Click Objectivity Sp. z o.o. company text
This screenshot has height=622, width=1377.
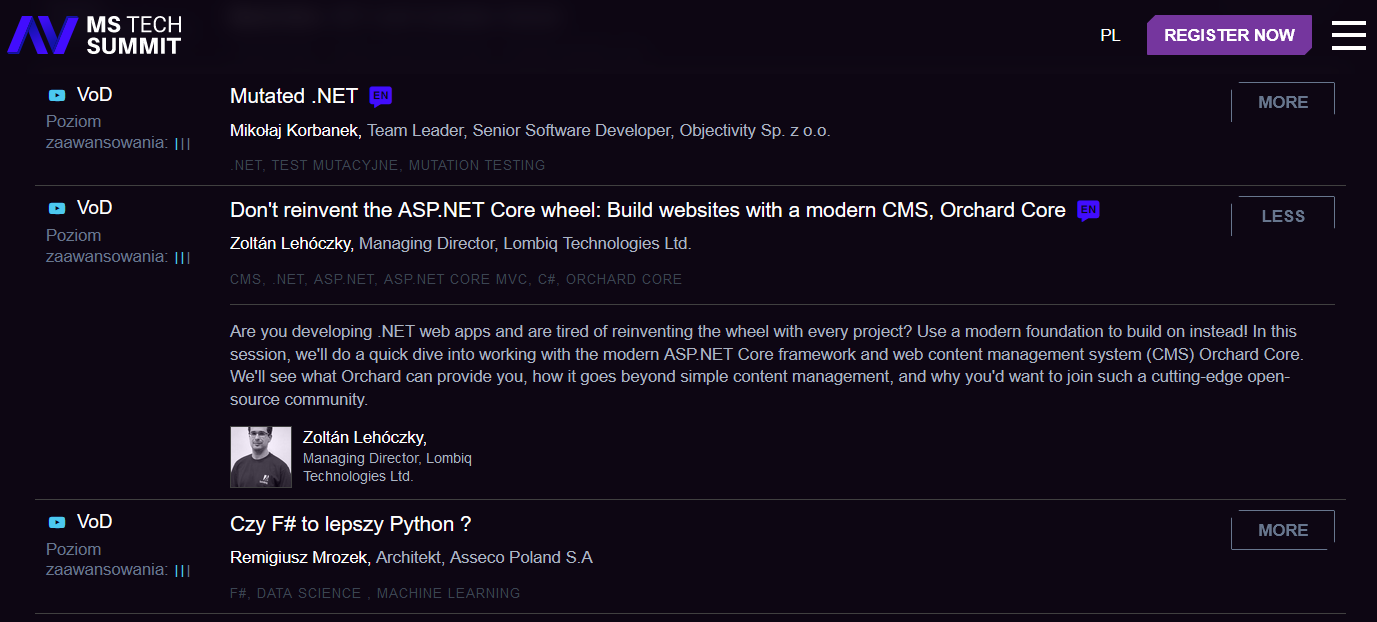755,130
